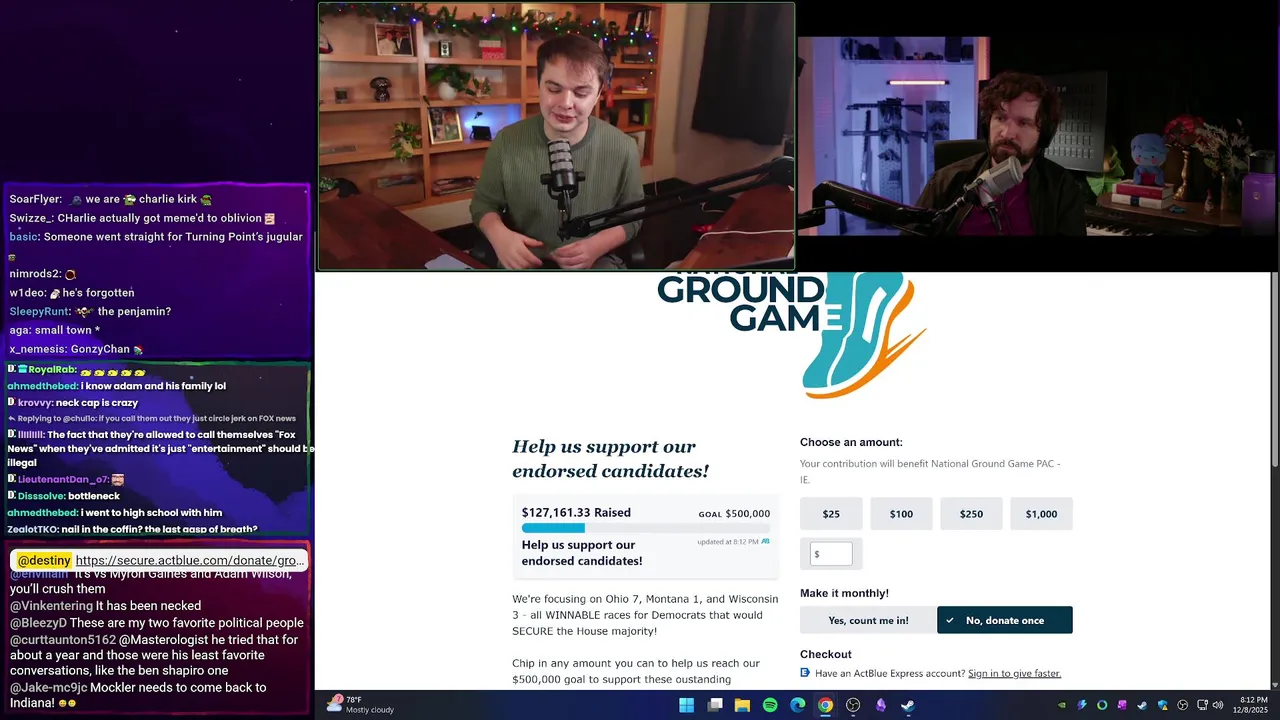Open network settings from tray
This screenshot has width=1280, height=720.
pos(1202,705)
